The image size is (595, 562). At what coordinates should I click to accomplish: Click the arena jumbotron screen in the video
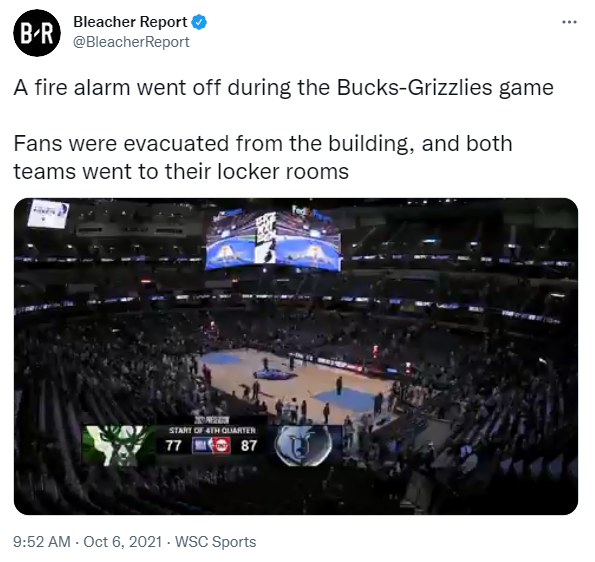coord(272,241)
